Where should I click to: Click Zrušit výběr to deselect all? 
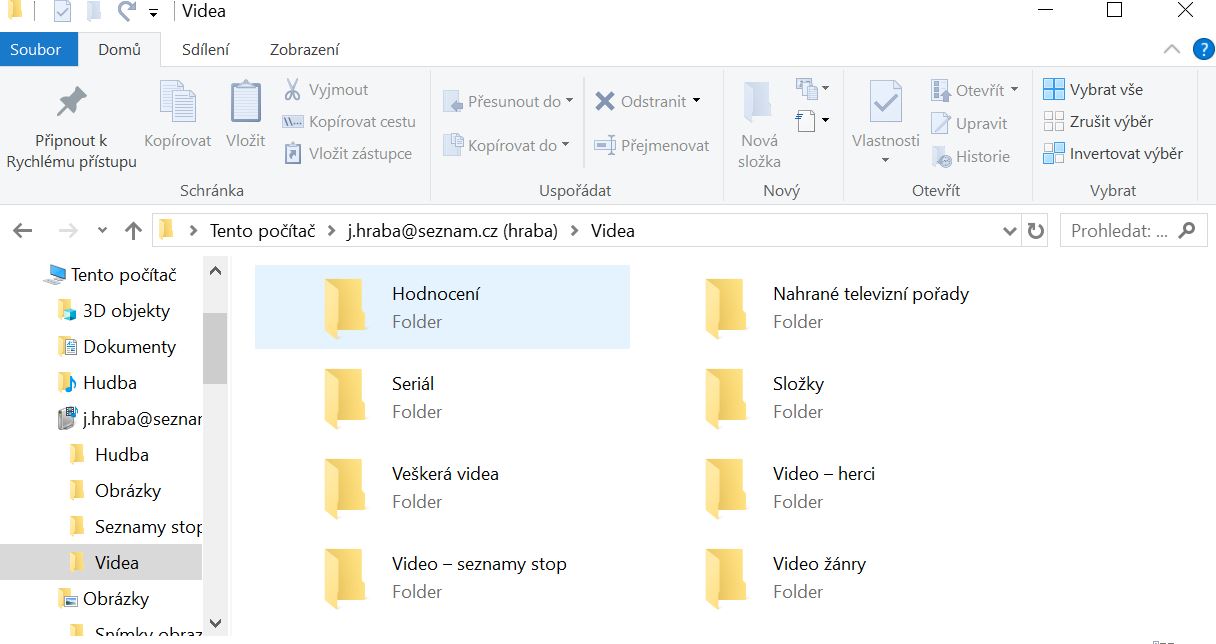(x=1098, y=121)
